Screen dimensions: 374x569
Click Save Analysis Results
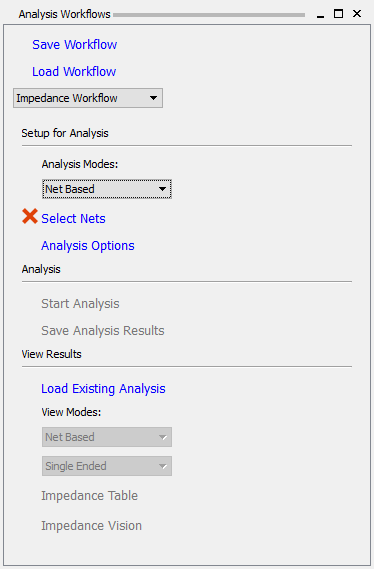[x=103, y=331]
